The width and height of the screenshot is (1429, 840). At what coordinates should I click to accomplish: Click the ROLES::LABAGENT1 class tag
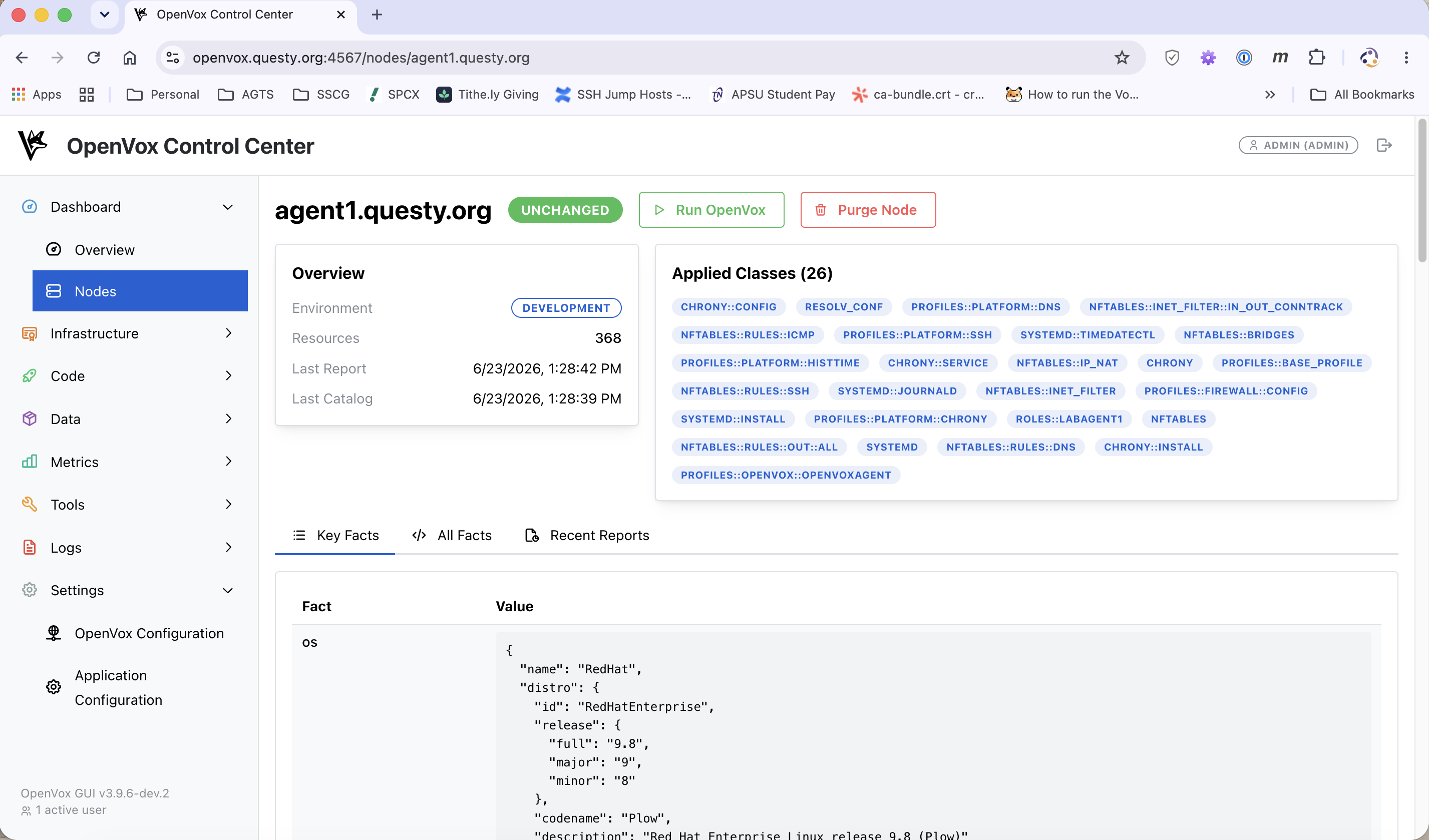click(1069, 419)
